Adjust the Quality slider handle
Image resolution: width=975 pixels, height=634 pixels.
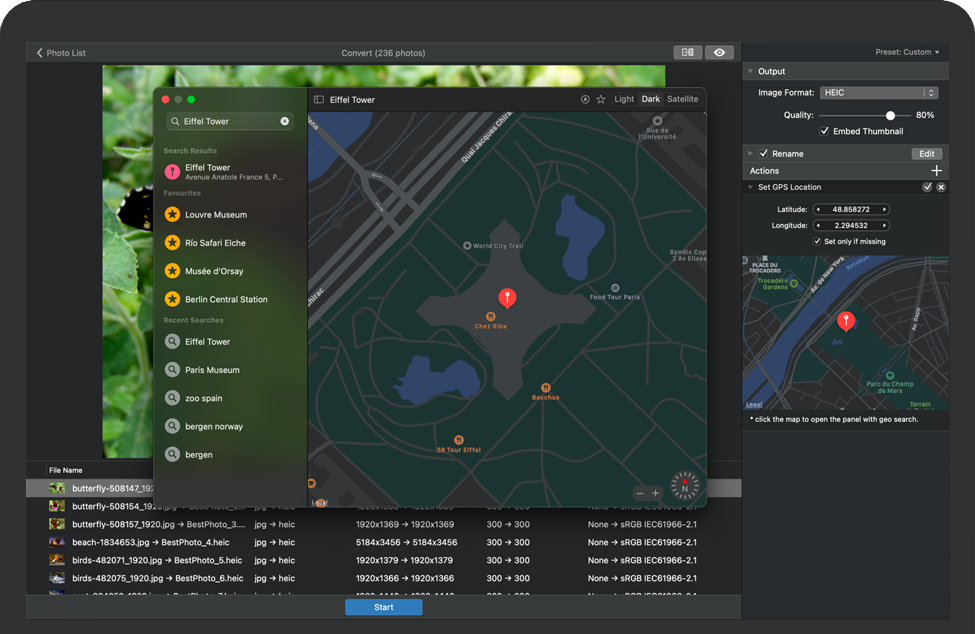click(x=890, y=115)
